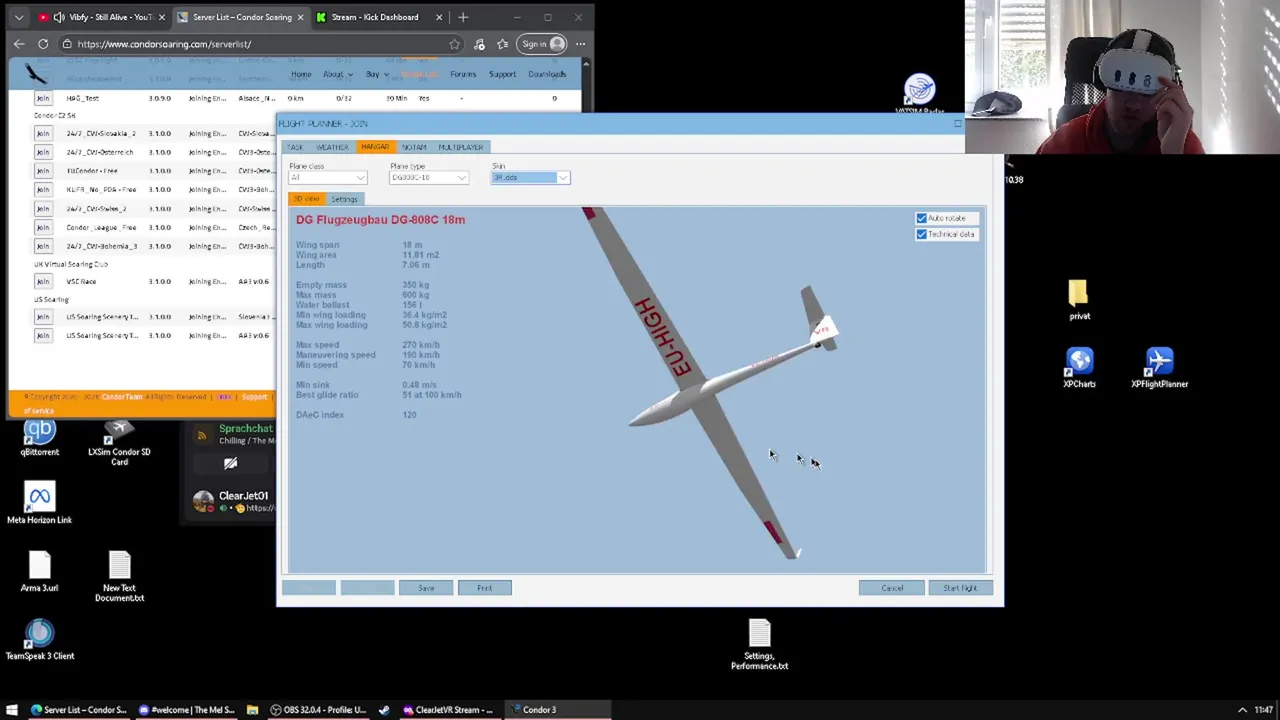This screenshot has width=1280, height=720.
Task: Open New Text Document.txt on the desktop
Action: pyautogui.click(x=119, y=577)
